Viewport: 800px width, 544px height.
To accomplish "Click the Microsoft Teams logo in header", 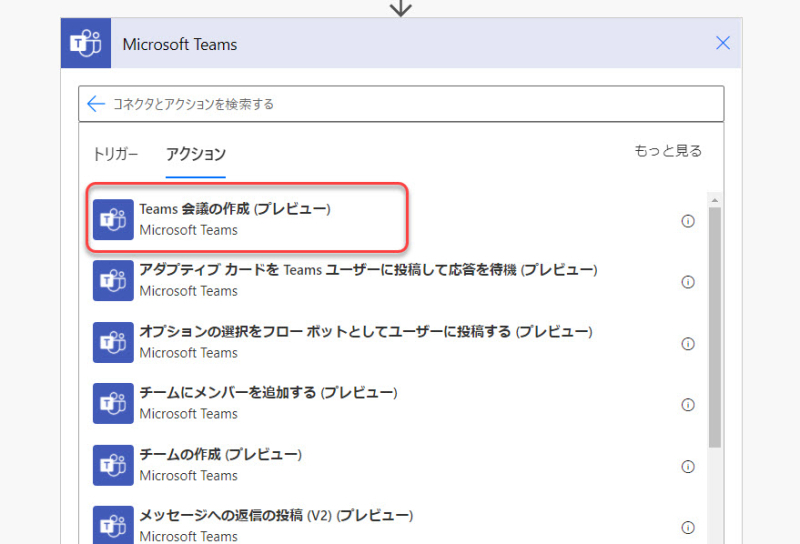I will [x=86, y=43].
